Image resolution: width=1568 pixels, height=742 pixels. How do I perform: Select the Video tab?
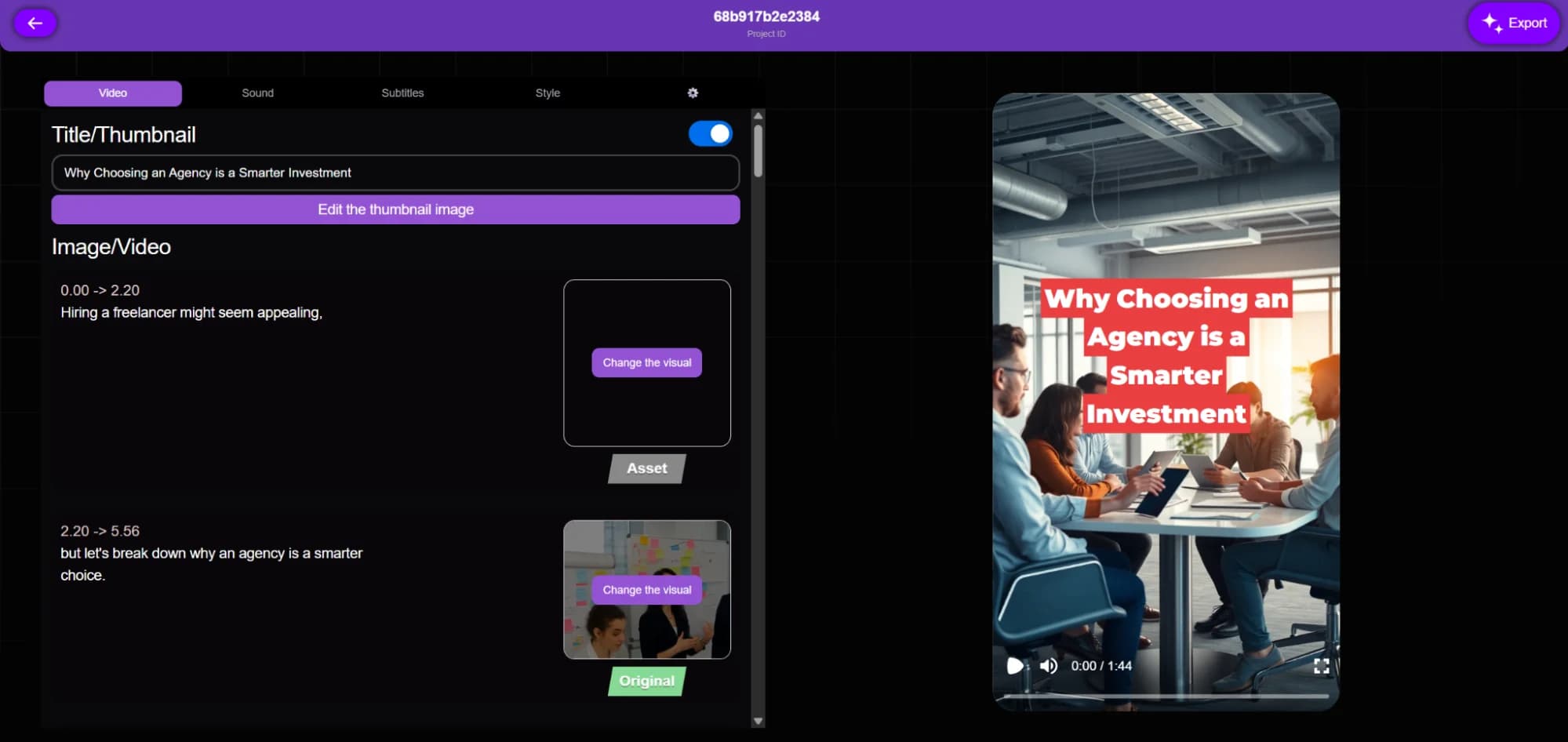coord(113,93)
